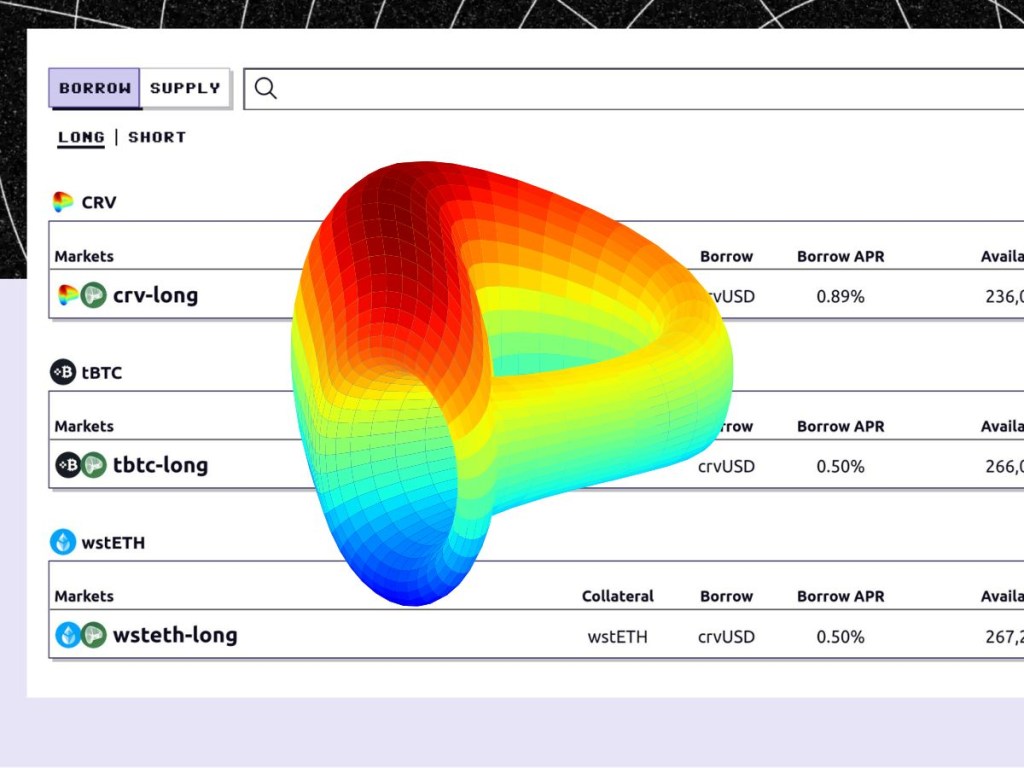Viewport: 1024px width, 768px height.
Task: Click the llama icon beside wsteth-long
Action: pos(93,635)
